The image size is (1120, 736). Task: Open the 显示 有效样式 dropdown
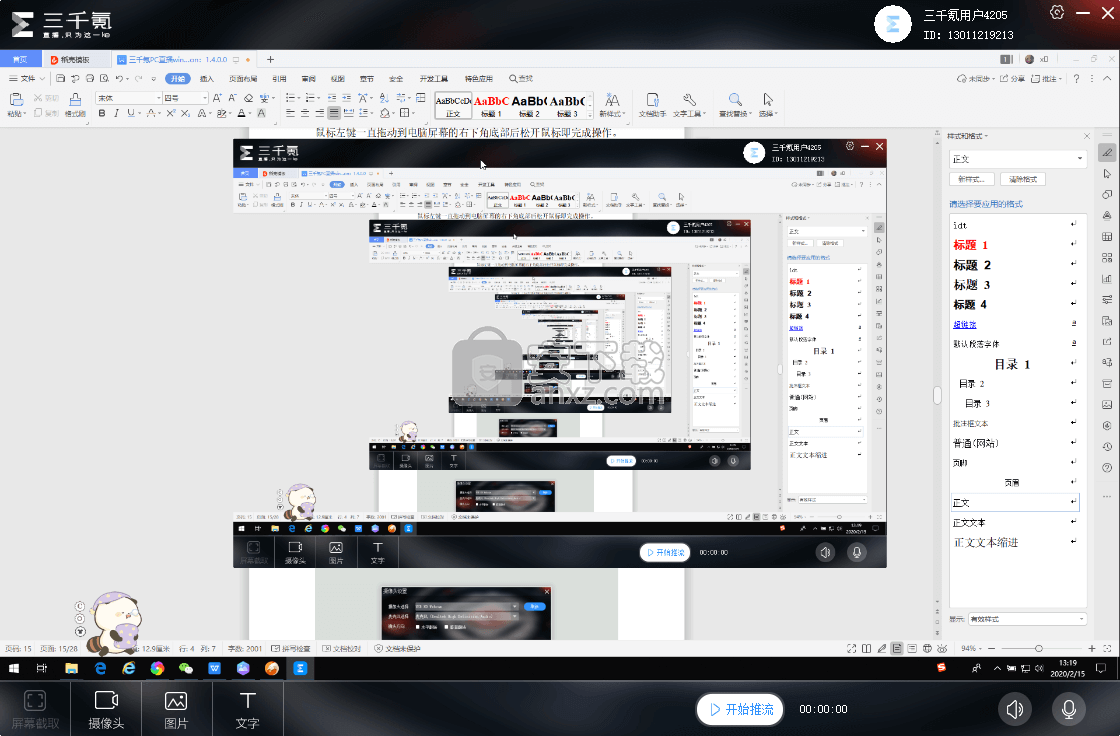click(x=1027, y=619)
